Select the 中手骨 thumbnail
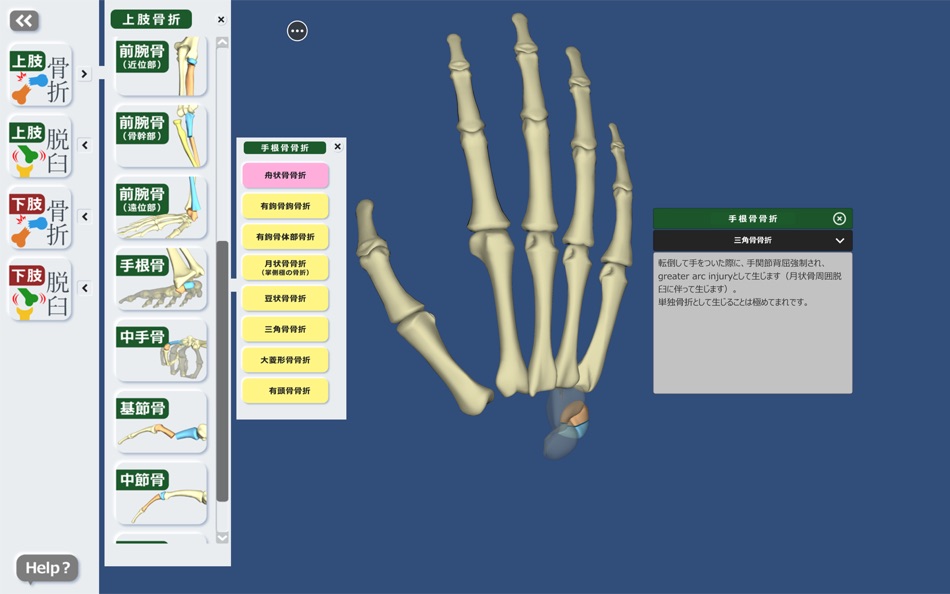The width and height of the screenshot is (950, 594). pyautogui.click(x=160, y=348)
